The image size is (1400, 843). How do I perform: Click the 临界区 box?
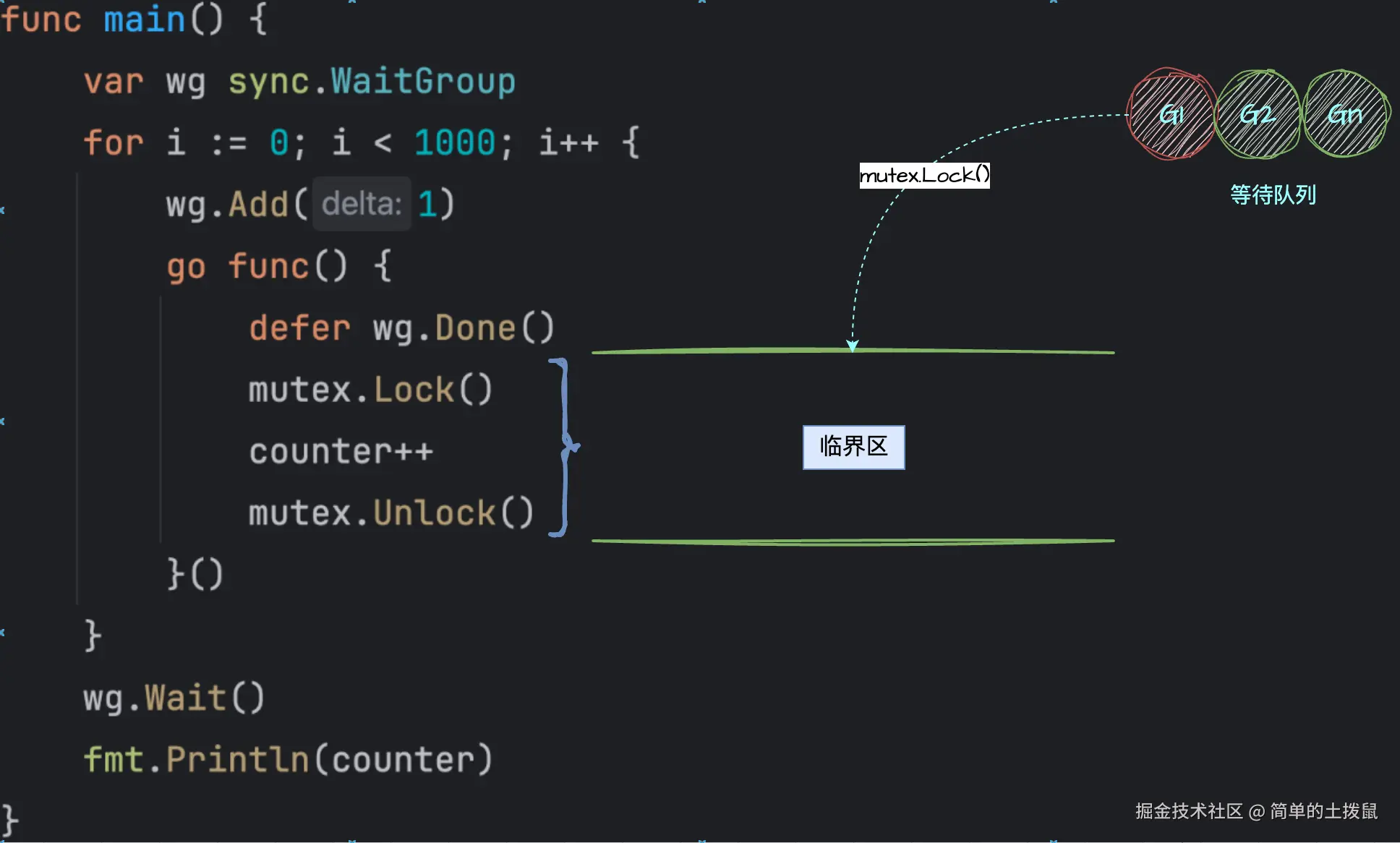coord(853,447)
